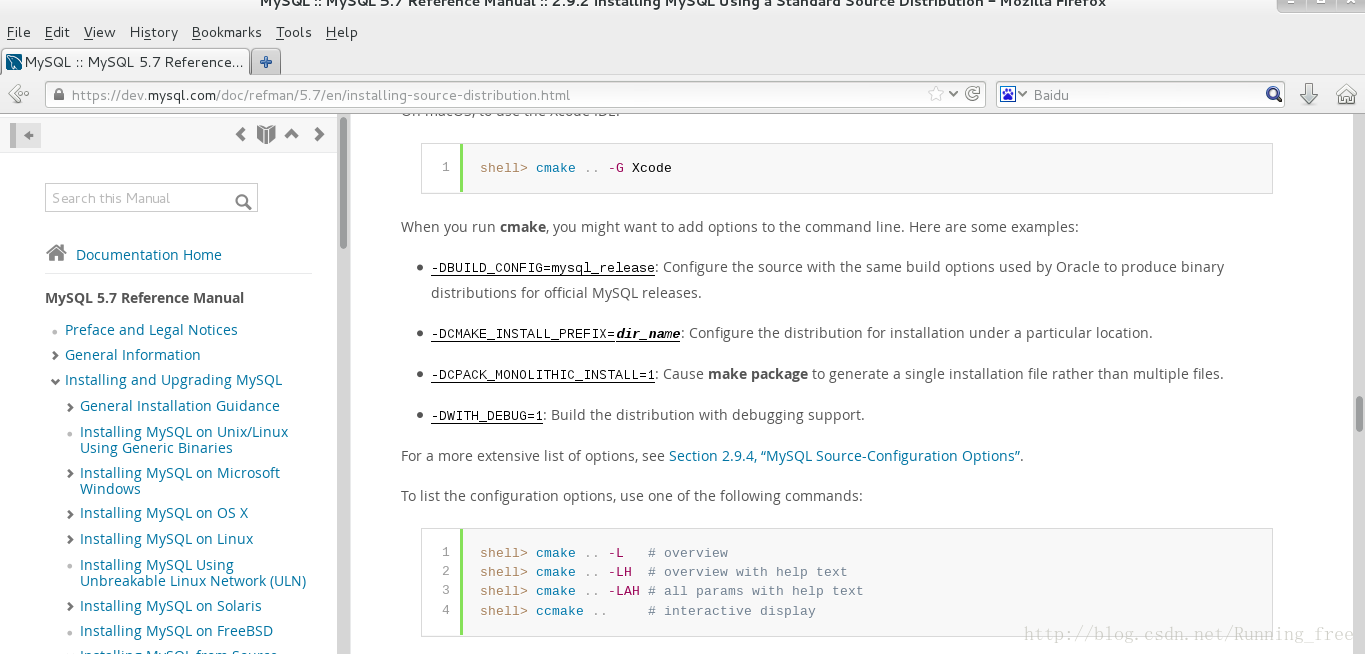1365x654 pixels.
Task: Go to next manual section arrow
Action: point(319,134)
